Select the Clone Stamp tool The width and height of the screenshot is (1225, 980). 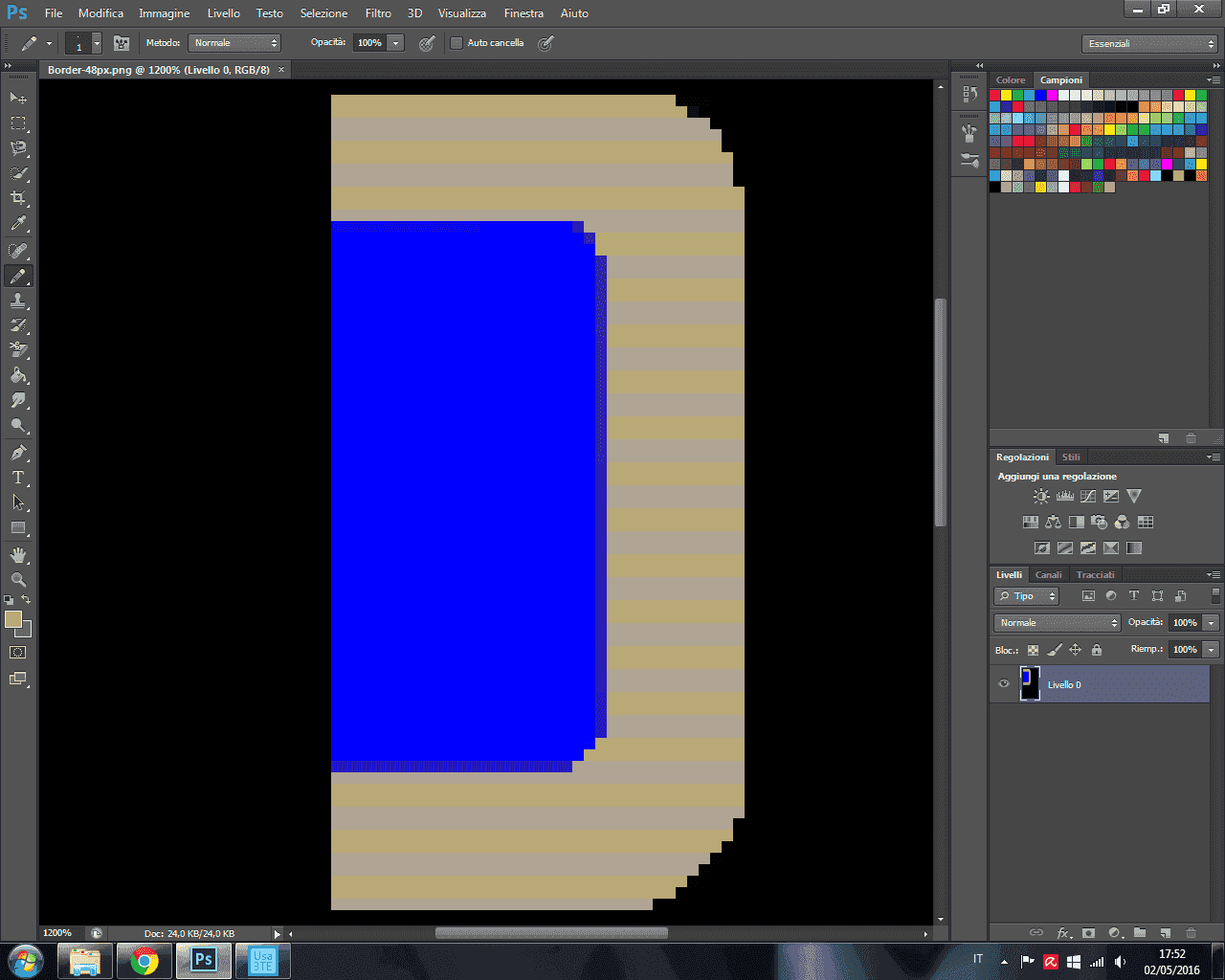pyautogui.click(x=18, y=301)
